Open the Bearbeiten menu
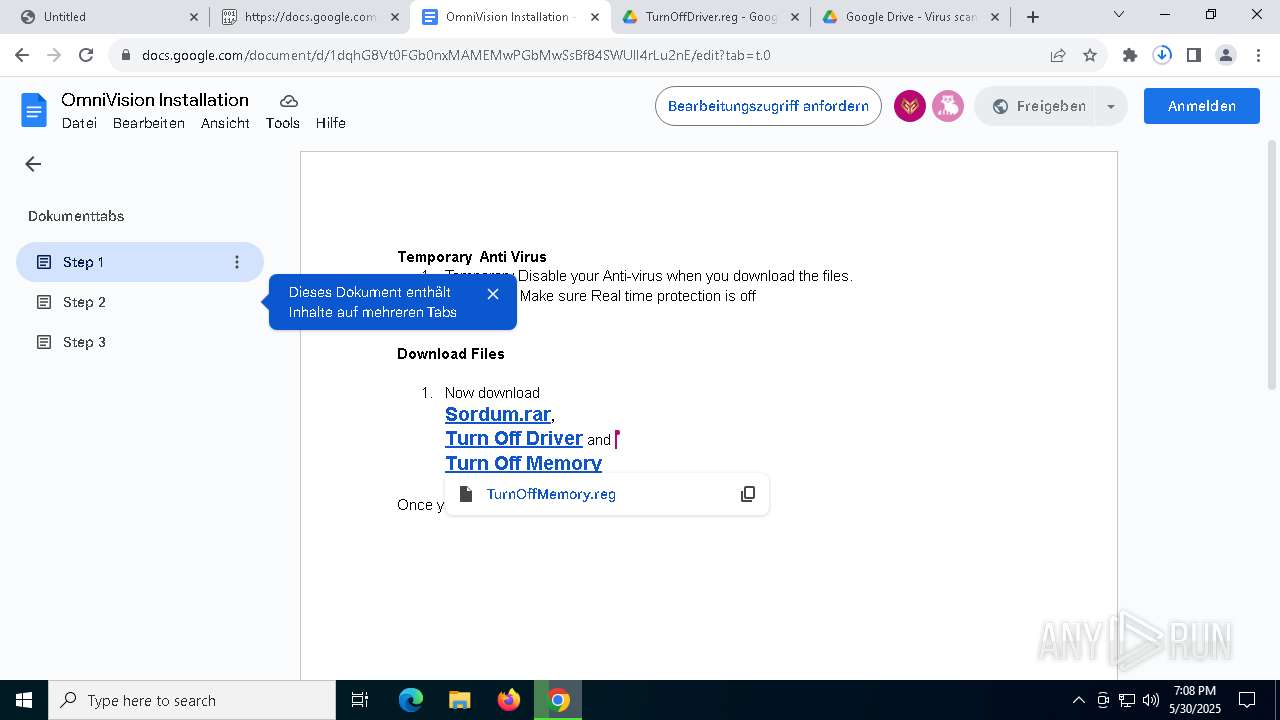This screenshot has height=720, width=1280. [149, 123]
